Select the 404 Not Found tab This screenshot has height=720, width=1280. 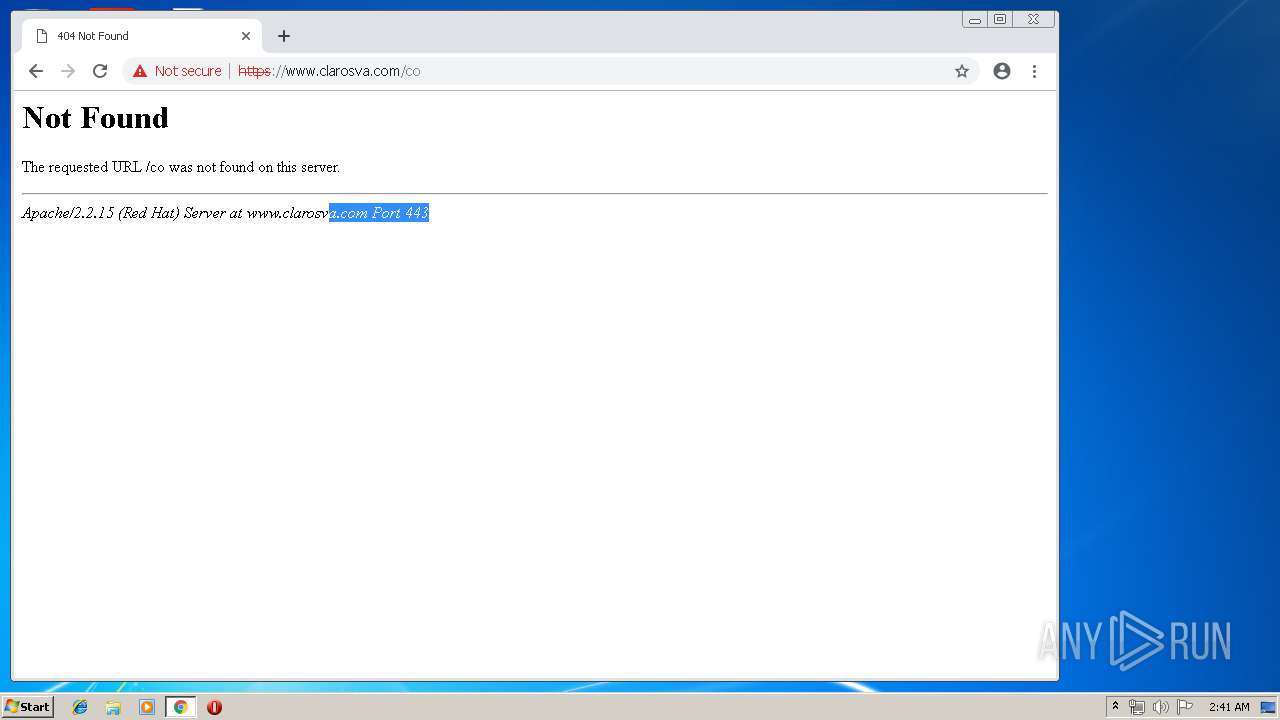(142, 36)
